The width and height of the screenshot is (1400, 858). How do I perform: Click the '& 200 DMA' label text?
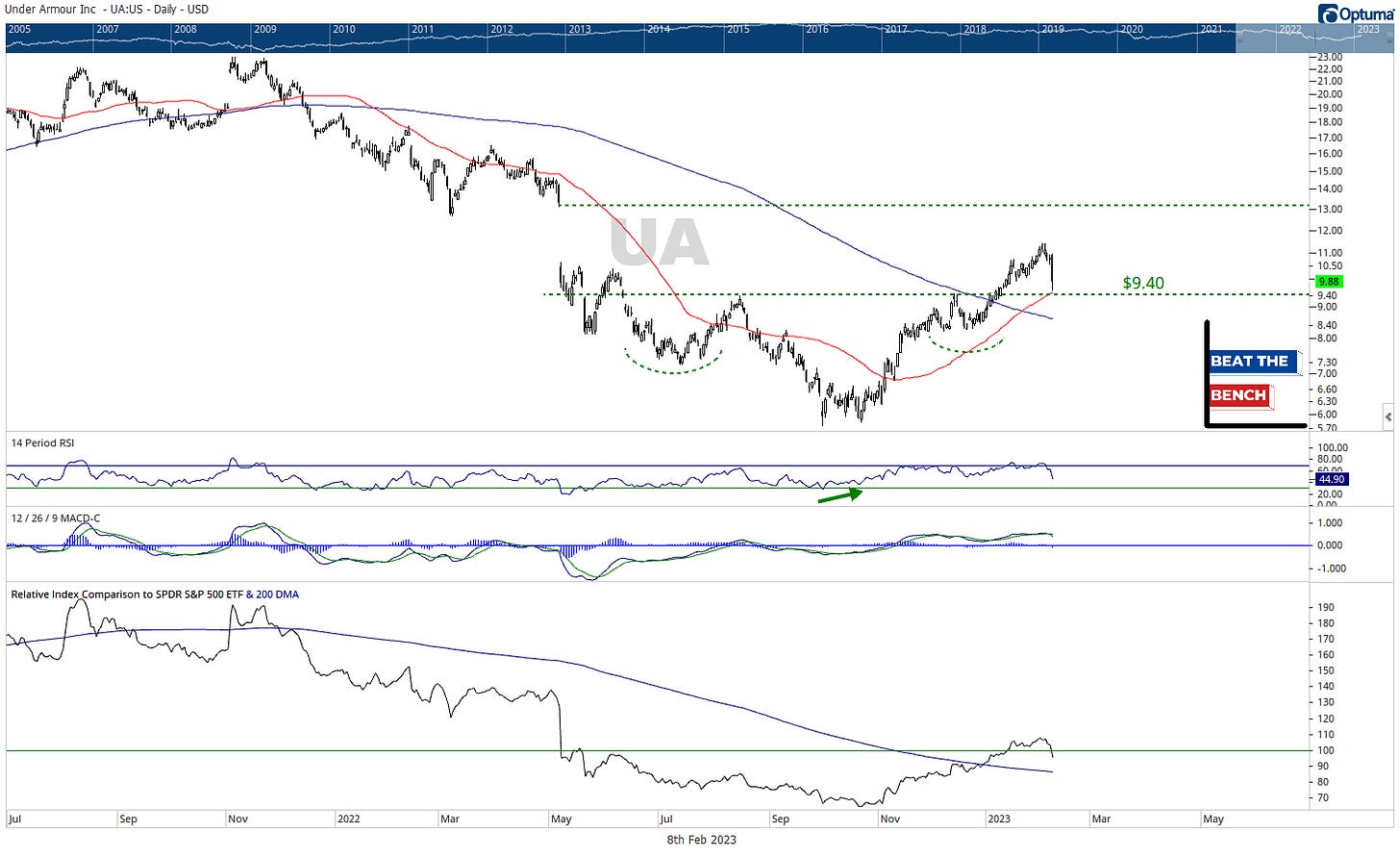(272, 594)
